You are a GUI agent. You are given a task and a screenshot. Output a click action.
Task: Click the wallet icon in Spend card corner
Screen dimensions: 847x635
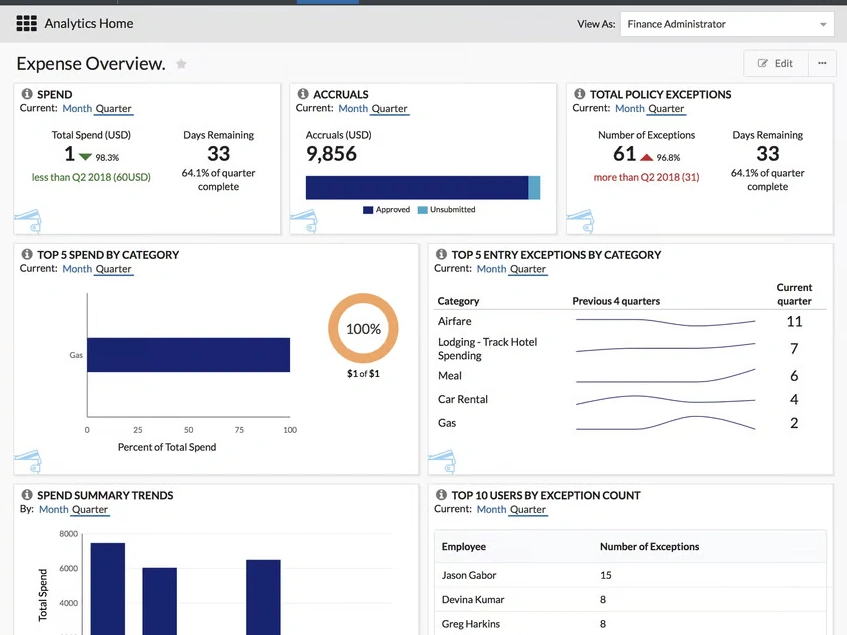[x=28, y=220]
